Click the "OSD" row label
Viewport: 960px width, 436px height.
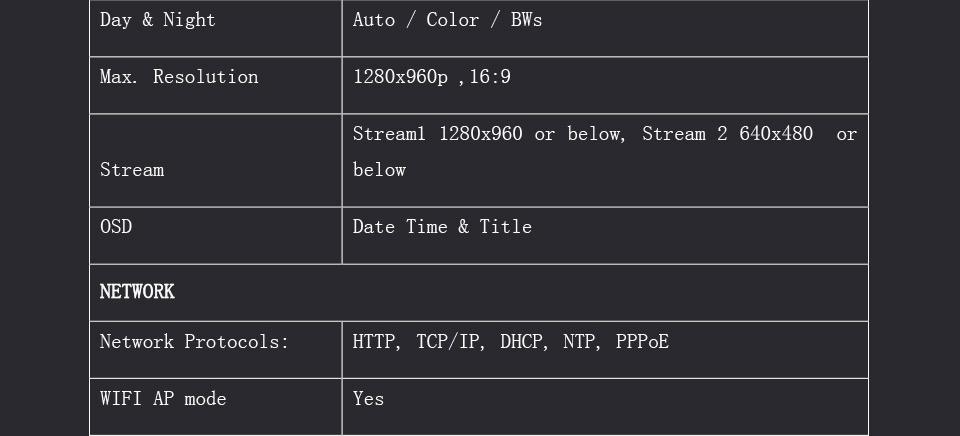point(116,227)
